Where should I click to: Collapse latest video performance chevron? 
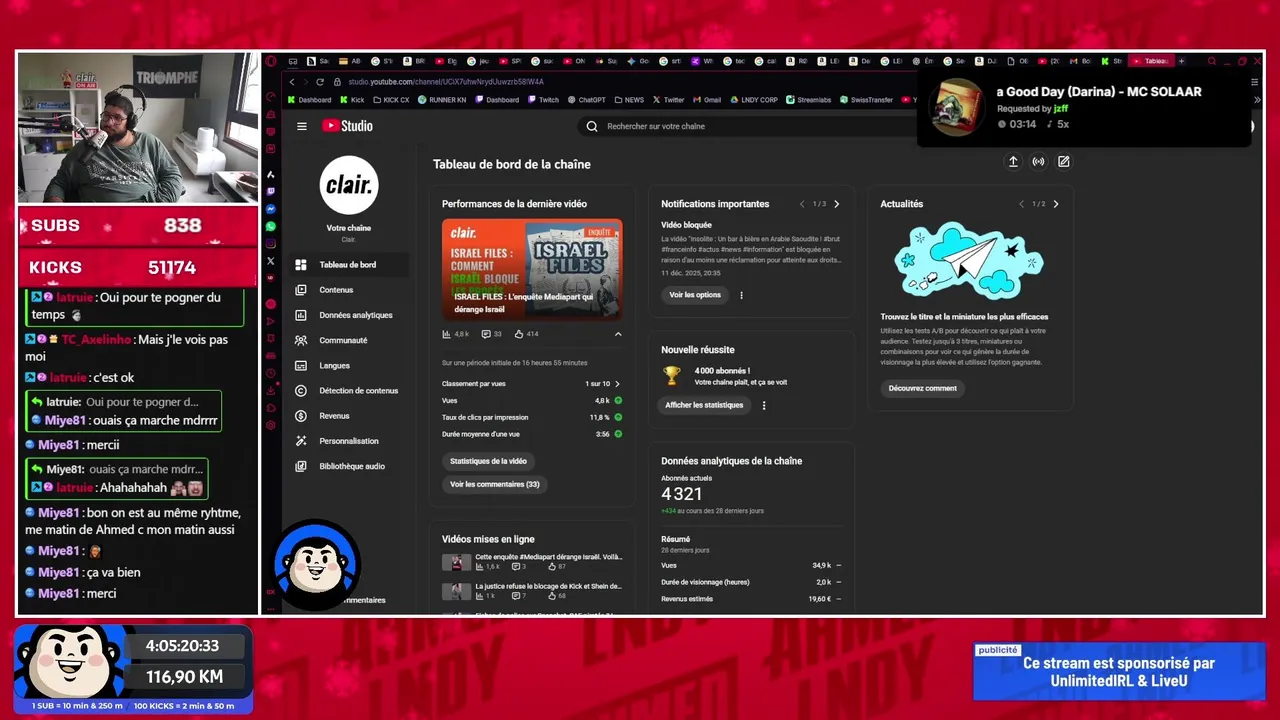pos(618,334)
